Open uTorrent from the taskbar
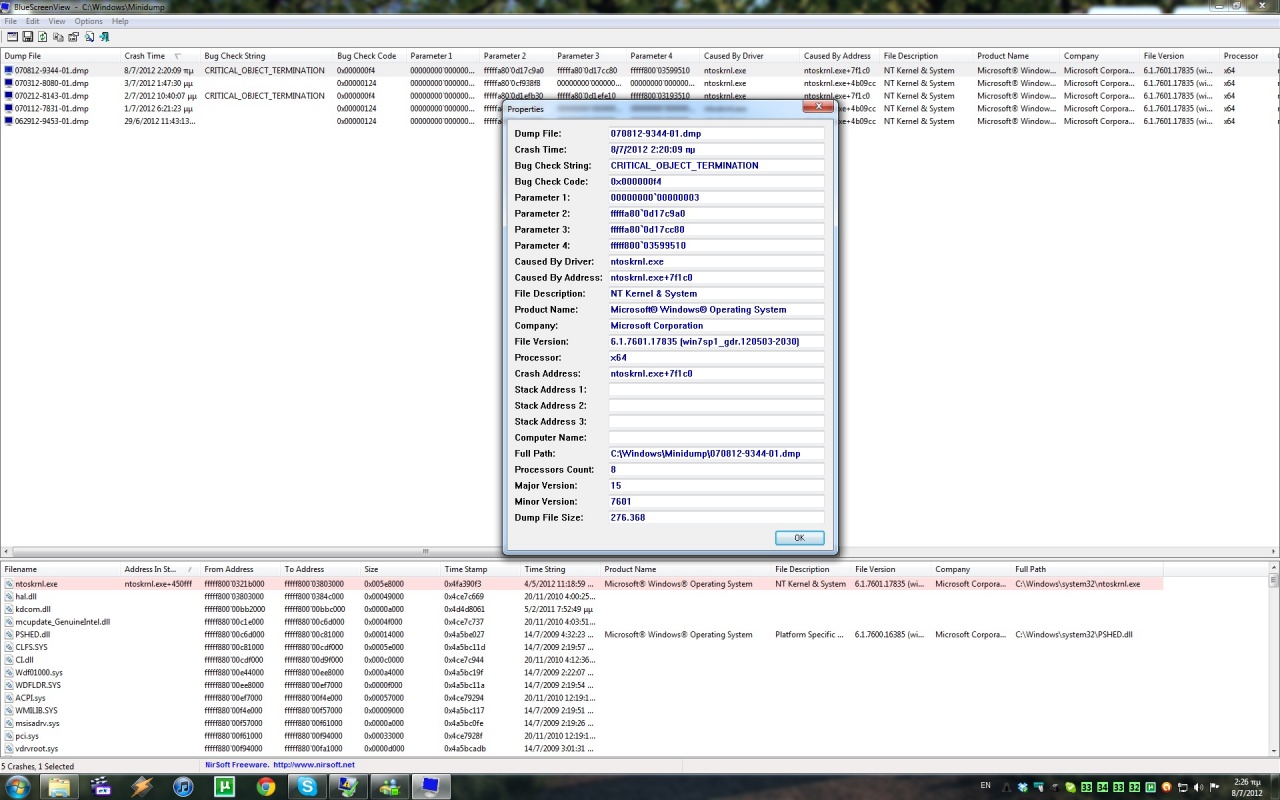 (224, 786)
